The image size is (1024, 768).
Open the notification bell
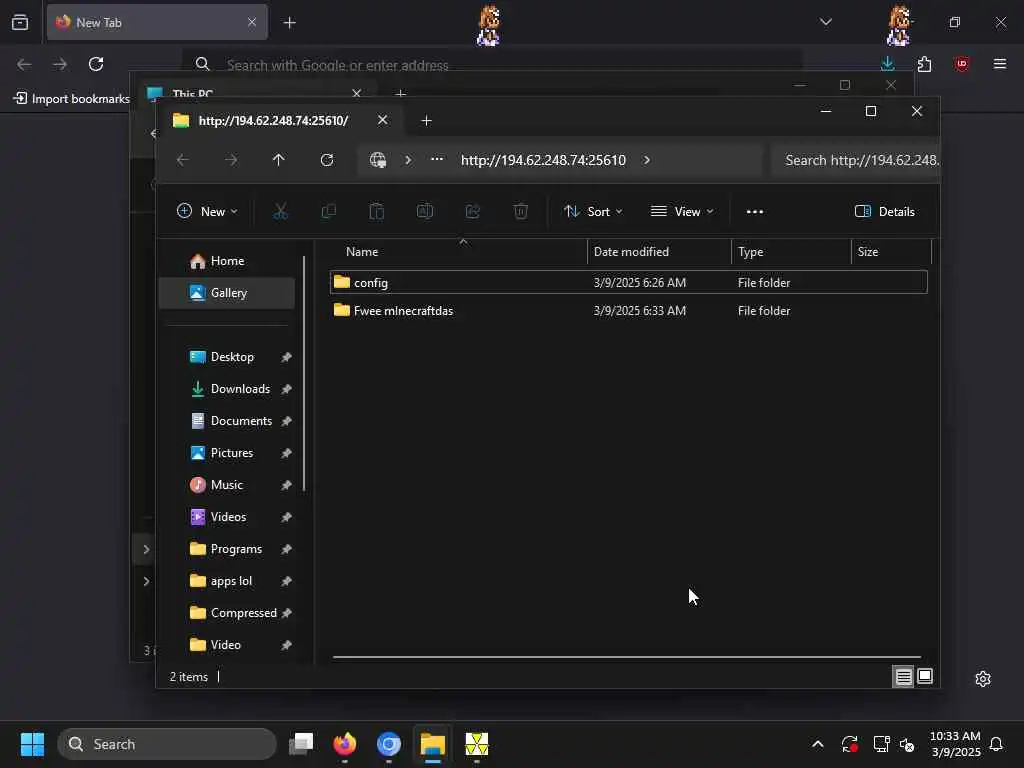pyautogui.click(x=997, y=744)
